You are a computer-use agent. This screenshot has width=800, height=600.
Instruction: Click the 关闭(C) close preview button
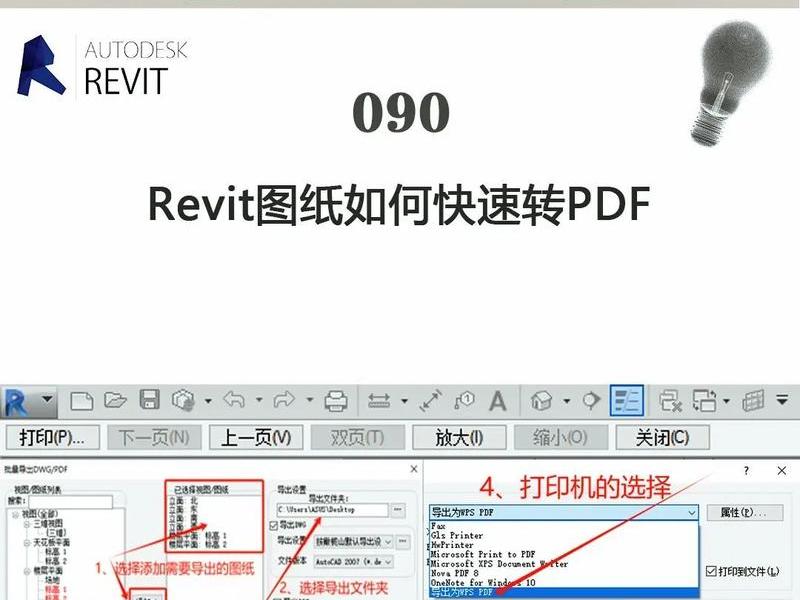662,438
